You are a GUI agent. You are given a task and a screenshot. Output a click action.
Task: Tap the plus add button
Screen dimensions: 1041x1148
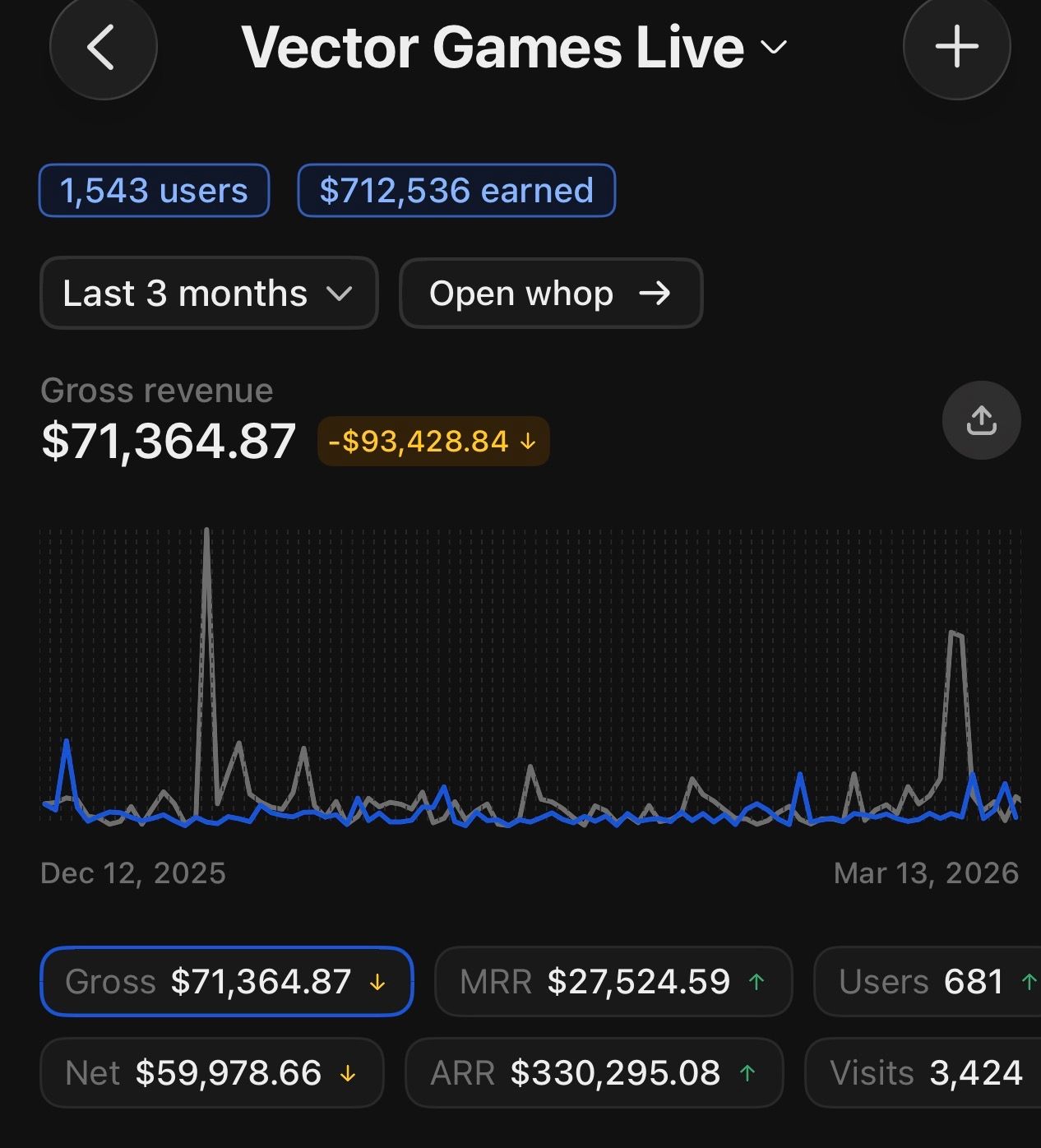coord(956,46)
